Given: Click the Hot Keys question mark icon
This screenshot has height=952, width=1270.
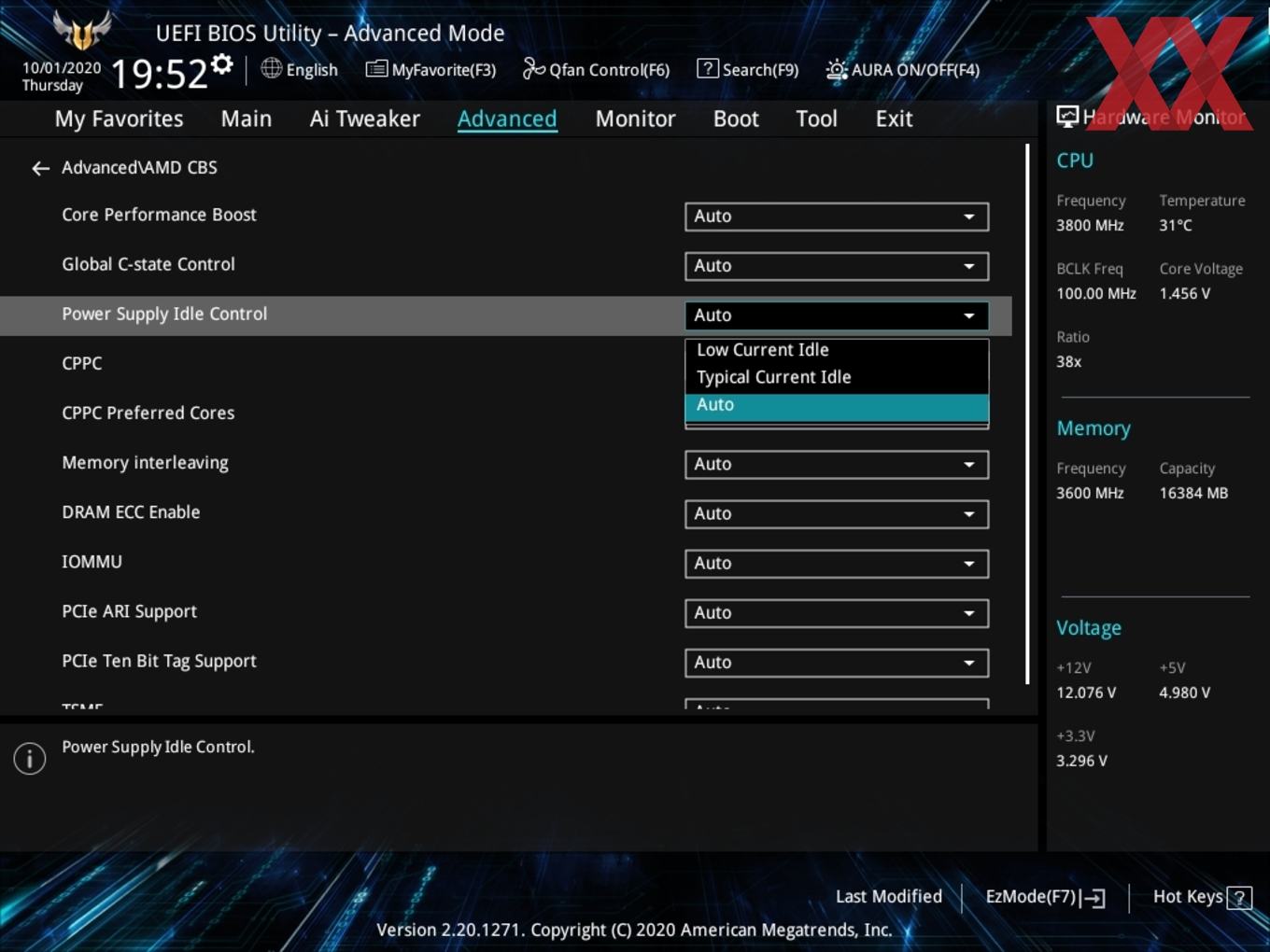Looking at the screenshot, I should 1239,898.
